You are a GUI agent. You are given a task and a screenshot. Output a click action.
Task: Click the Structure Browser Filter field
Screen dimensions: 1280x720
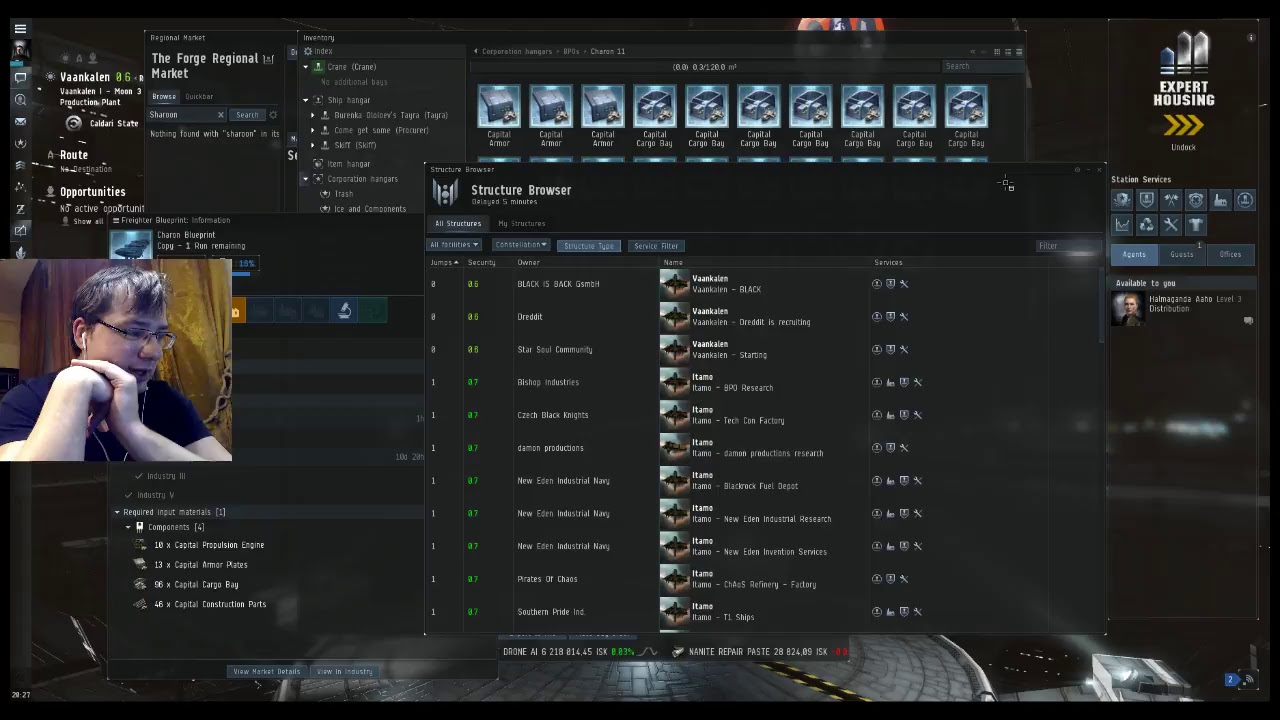pyautogui.click(x=1067, y=246)
